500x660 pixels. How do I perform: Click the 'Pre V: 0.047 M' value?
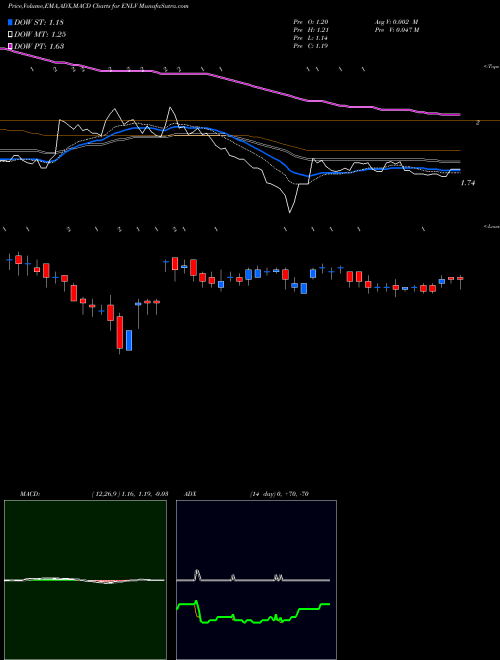397,30
